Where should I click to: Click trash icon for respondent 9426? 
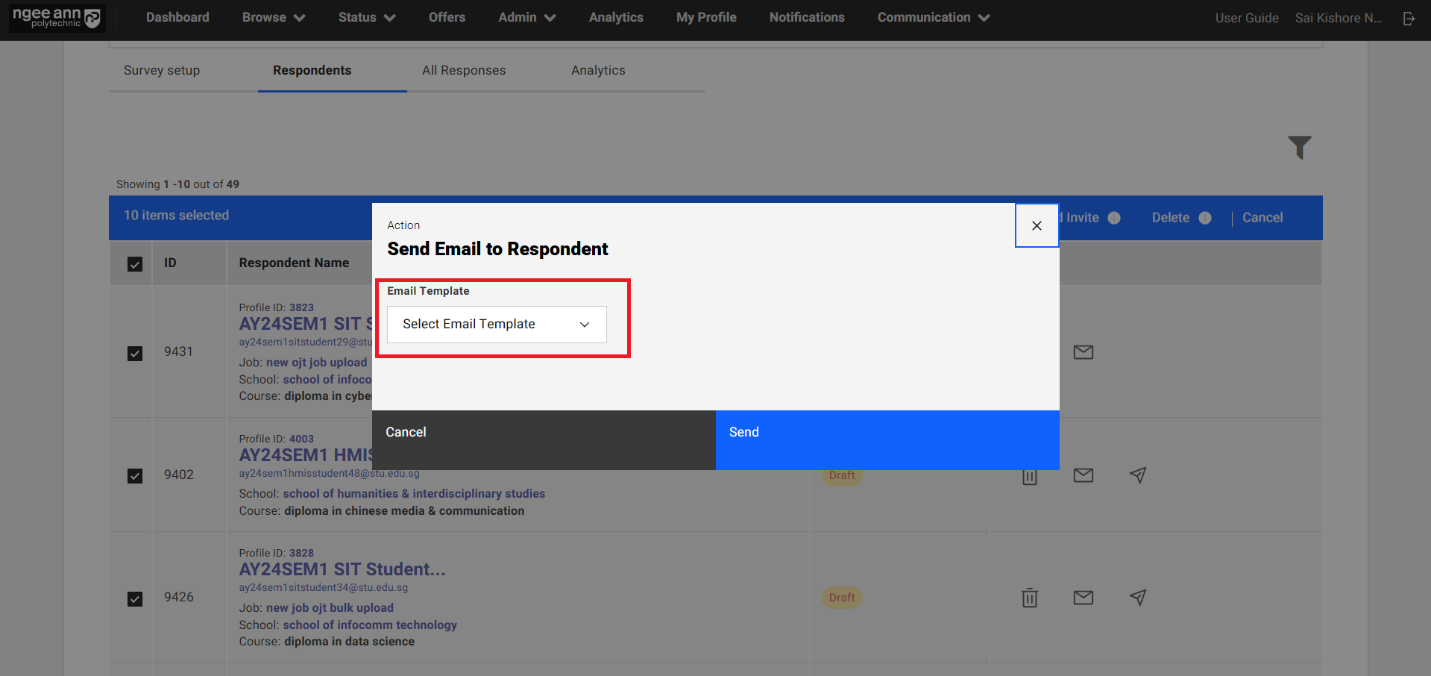click(x=1029, y=598)
